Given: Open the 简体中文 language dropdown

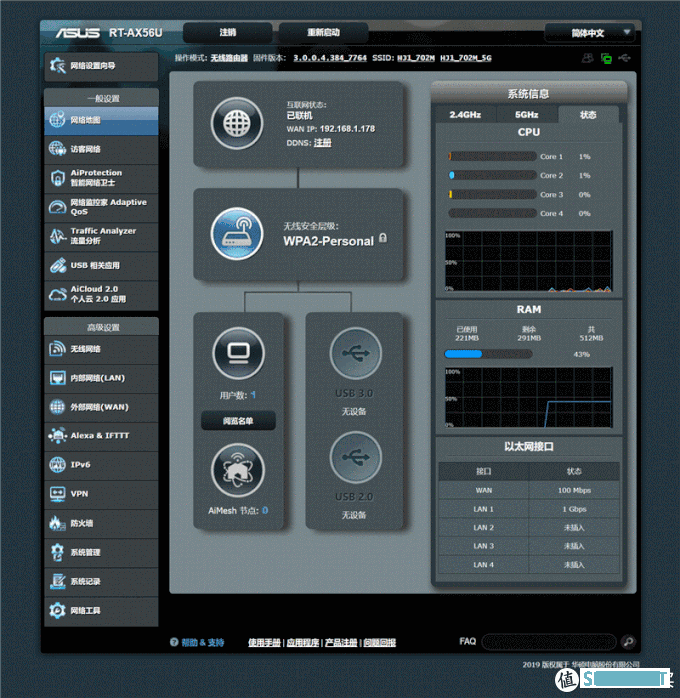Looking at the screenshot, I should [x=590, y=33].
